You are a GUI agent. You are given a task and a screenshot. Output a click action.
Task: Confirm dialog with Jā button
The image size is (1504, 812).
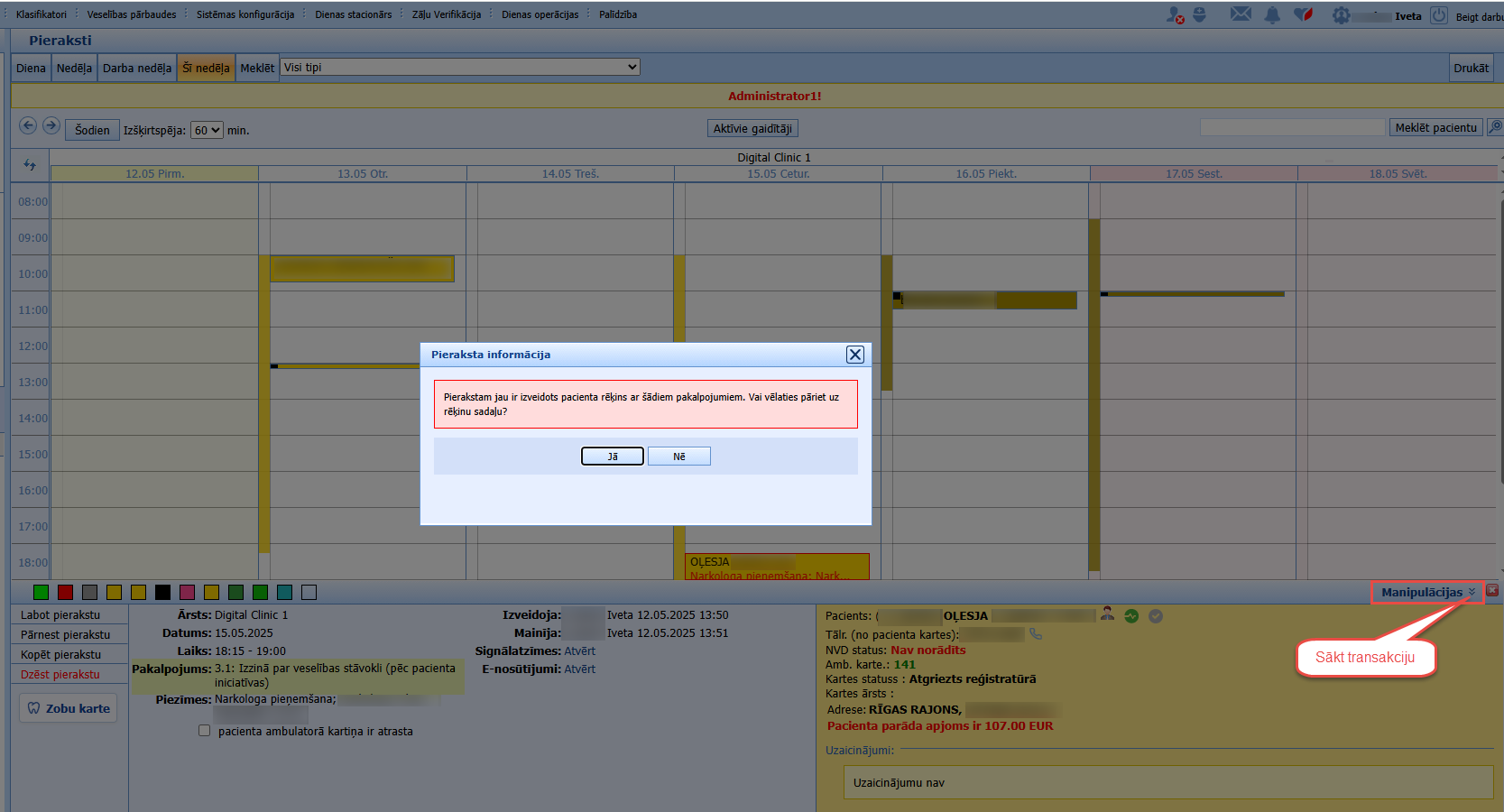(x=613, y=457)
